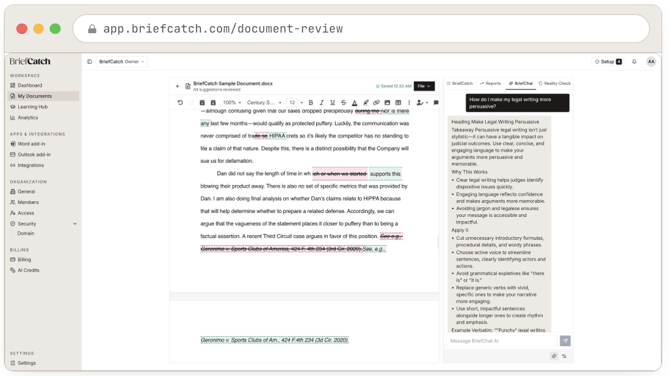Open Settings in sidebar
Viewport: 670px width, 376px height.
point(43,363)
